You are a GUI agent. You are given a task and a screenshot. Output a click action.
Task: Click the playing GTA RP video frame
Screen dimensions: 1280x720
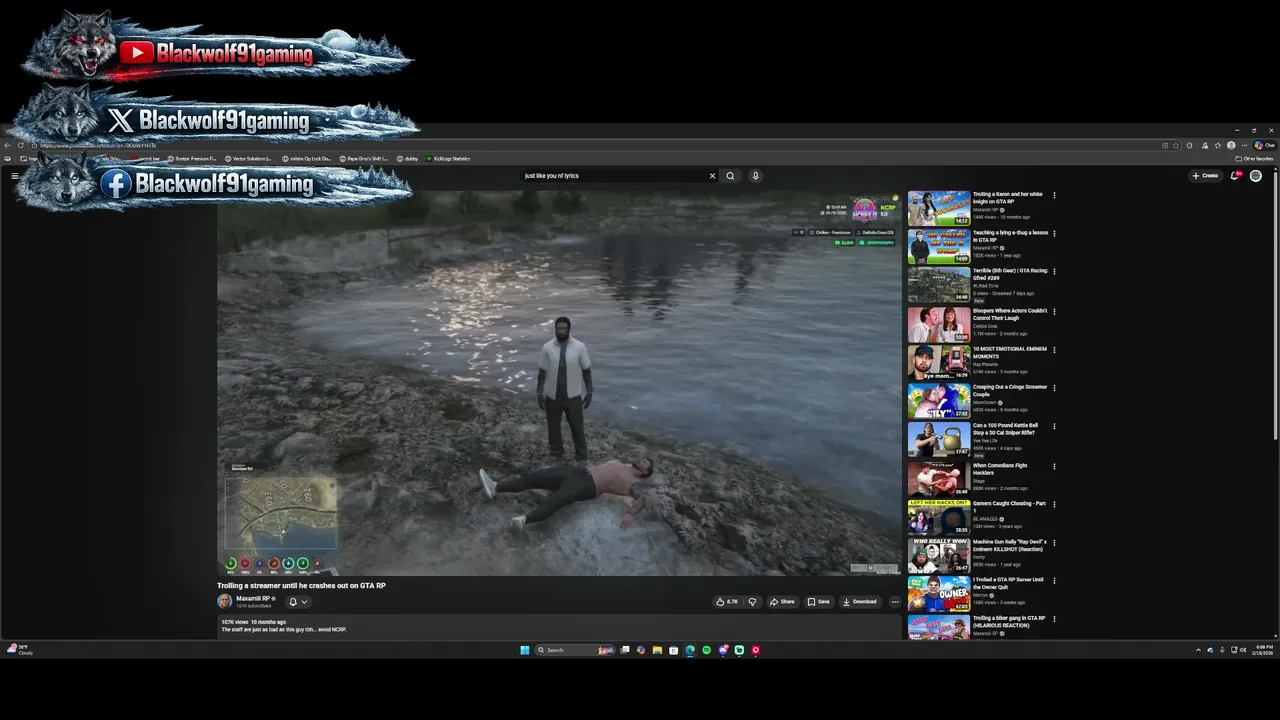pos(559,382)
